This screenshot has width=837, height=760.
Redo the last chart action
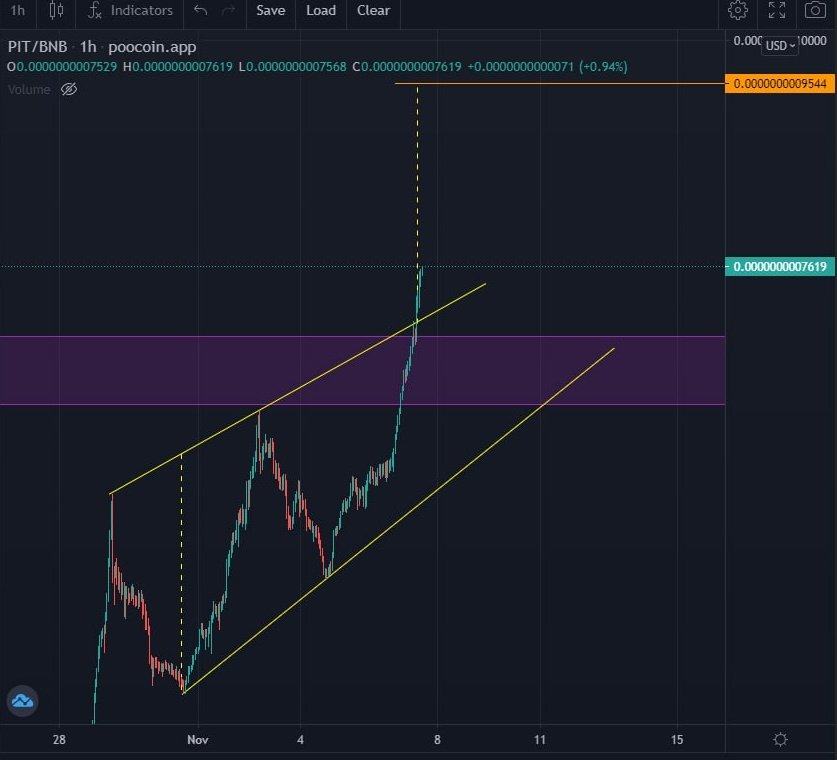pos(228,12)
